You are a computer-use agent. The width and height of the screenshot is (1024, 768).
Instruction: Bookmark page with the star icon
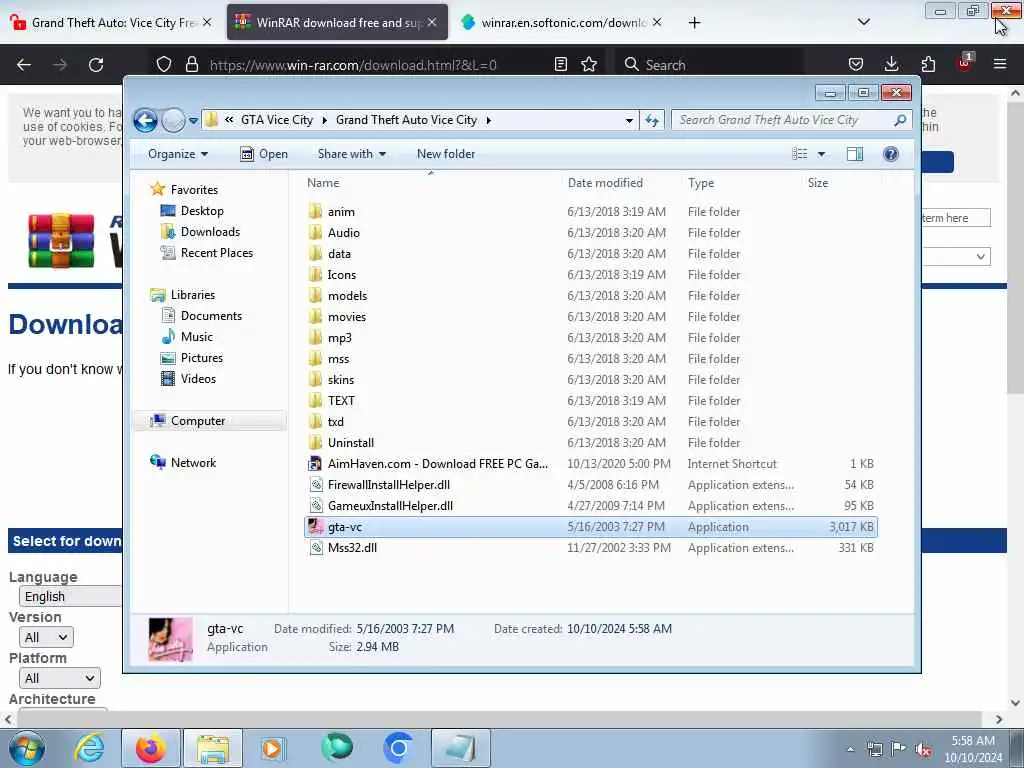[x=589, y=65]
